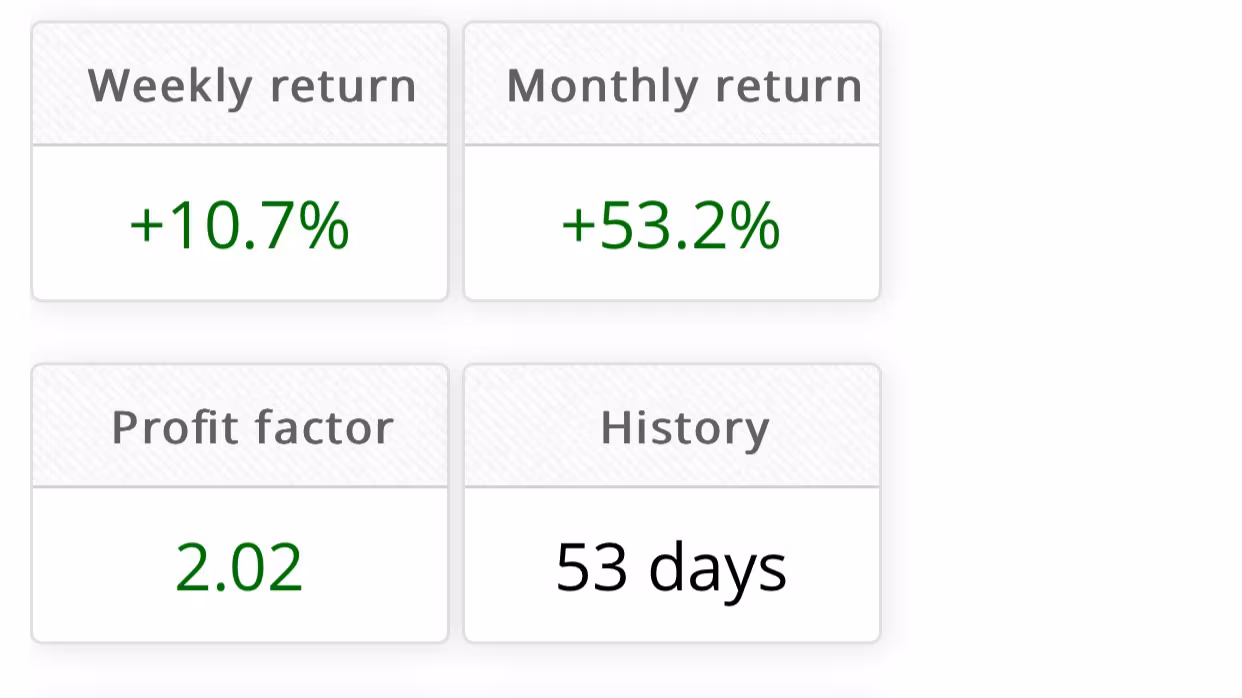Click the Weekly return header label

(252, 86)
